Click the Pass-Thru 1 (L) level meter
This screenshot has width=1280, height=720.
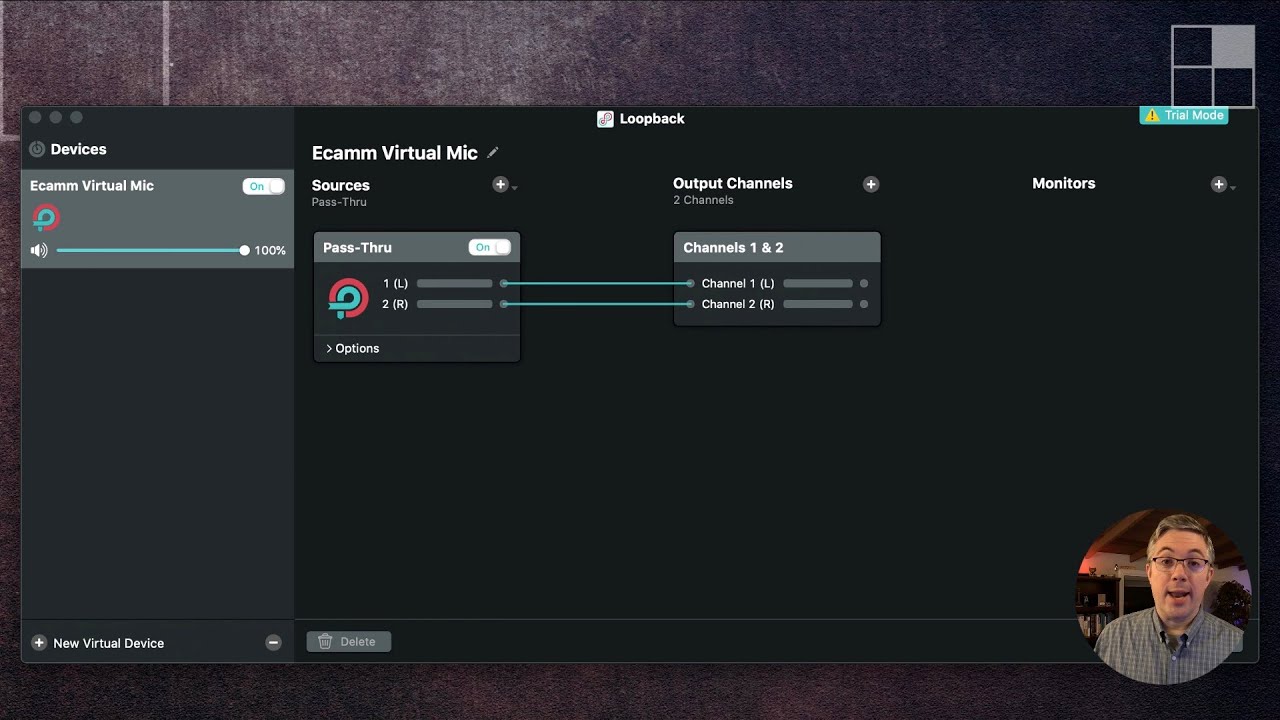click(455, 283)
